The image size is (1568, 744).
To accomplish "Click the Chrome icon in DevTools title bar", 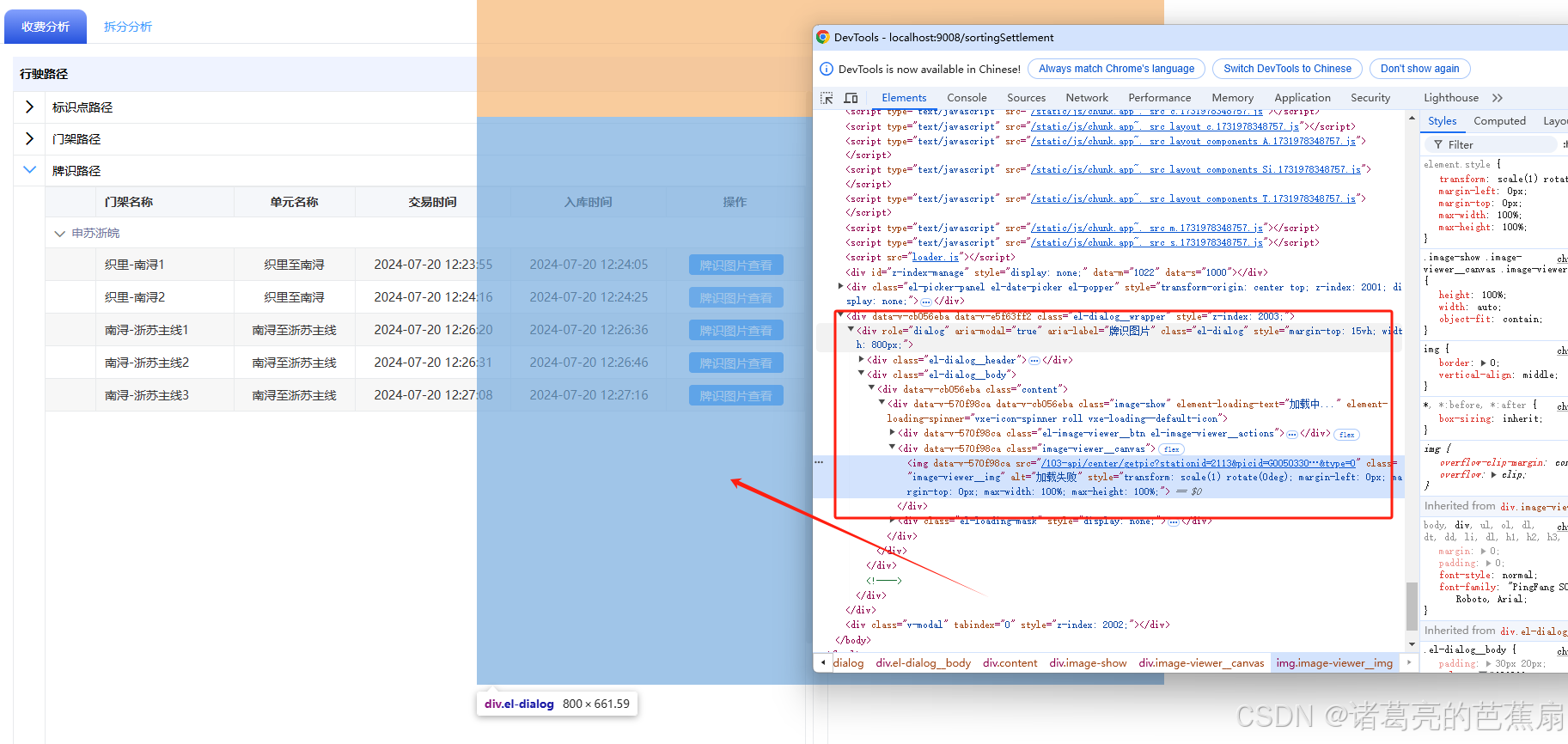I will (822, 37).
